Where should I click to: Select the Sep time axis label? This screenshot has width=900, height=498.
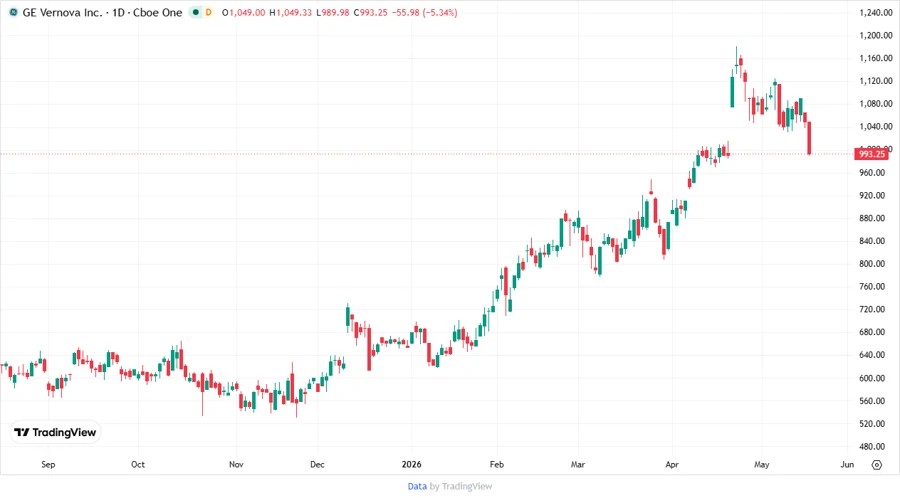48,464
